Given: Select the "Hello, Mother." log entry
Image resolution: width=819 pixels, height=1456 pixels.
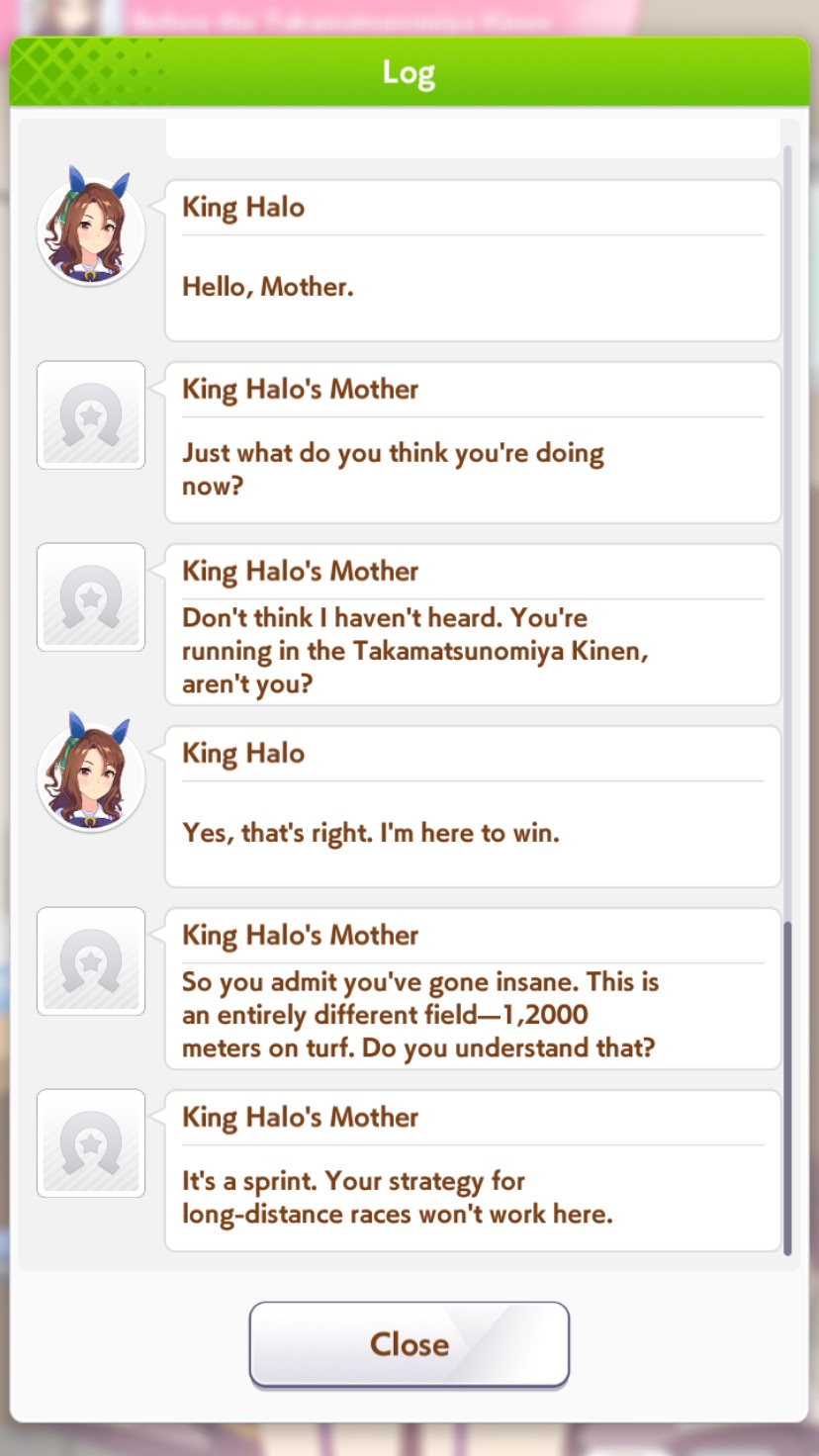Looking at the screenshot, I should pos(473,260).
